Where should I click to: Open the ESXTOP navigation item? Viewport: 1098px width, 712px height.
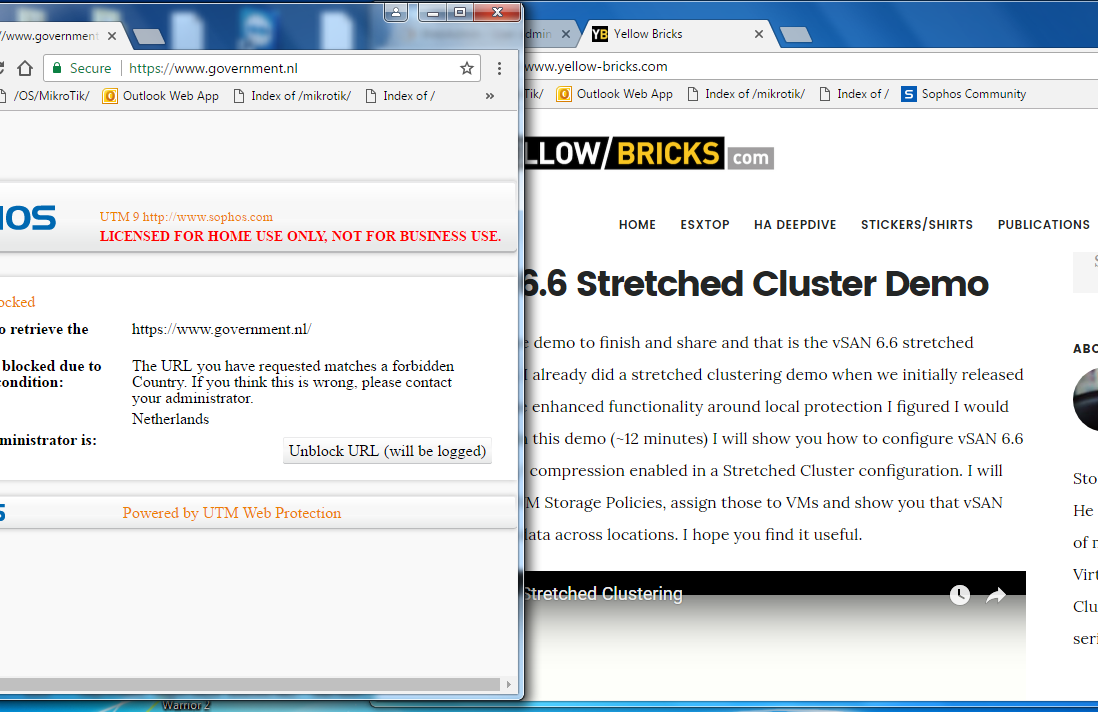[705, 225]
